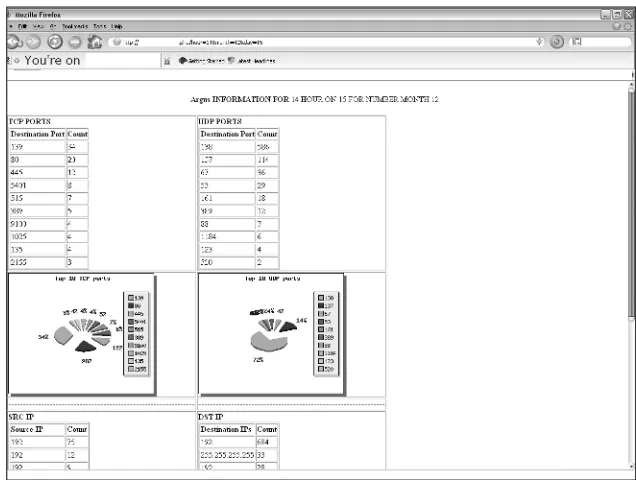The image size is (636, 480).
Task: Click the 'Destination IPs' column header
Action: pos(227,429)
